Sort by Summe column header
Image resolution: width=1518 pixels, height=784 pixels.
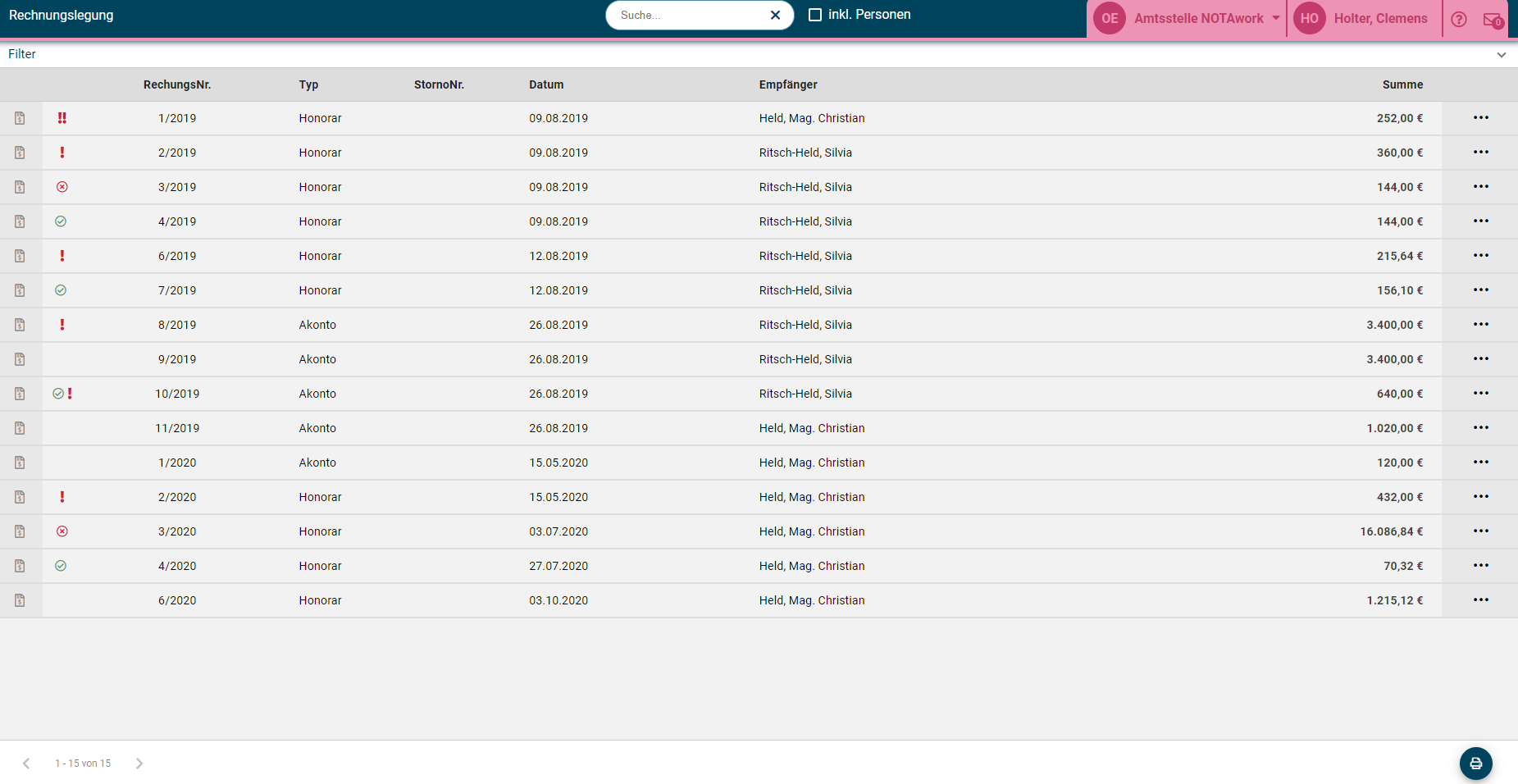[1402, 84]
